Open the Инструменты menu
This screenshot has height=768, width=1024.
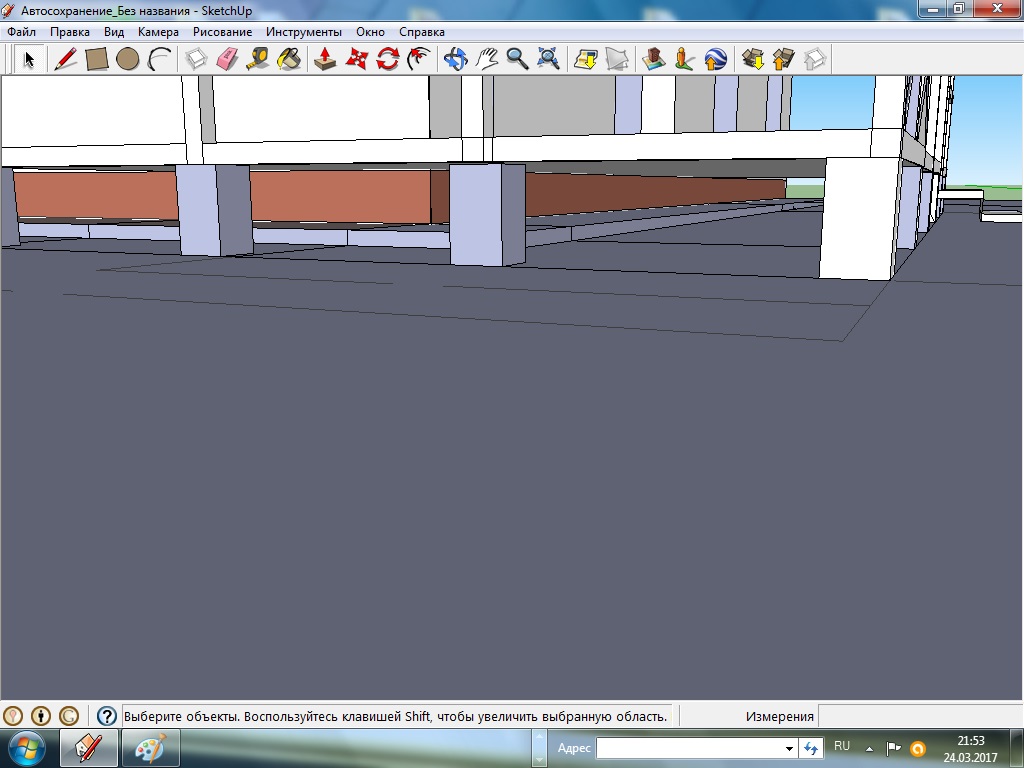pyautogui.click(x=303, y=32)
